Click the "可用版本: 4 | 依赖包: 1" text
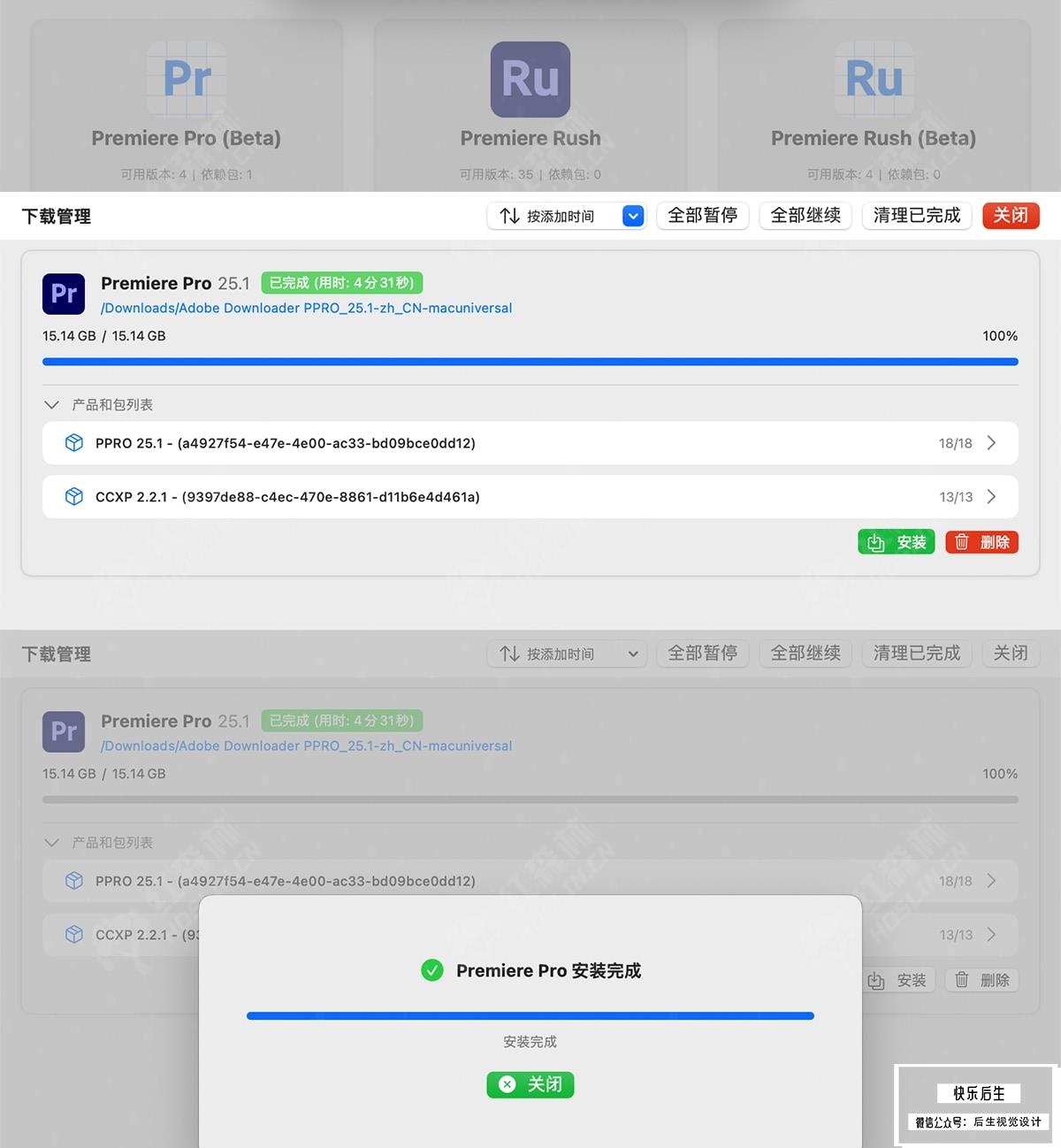The image size is (1061, 1148). 187,174
